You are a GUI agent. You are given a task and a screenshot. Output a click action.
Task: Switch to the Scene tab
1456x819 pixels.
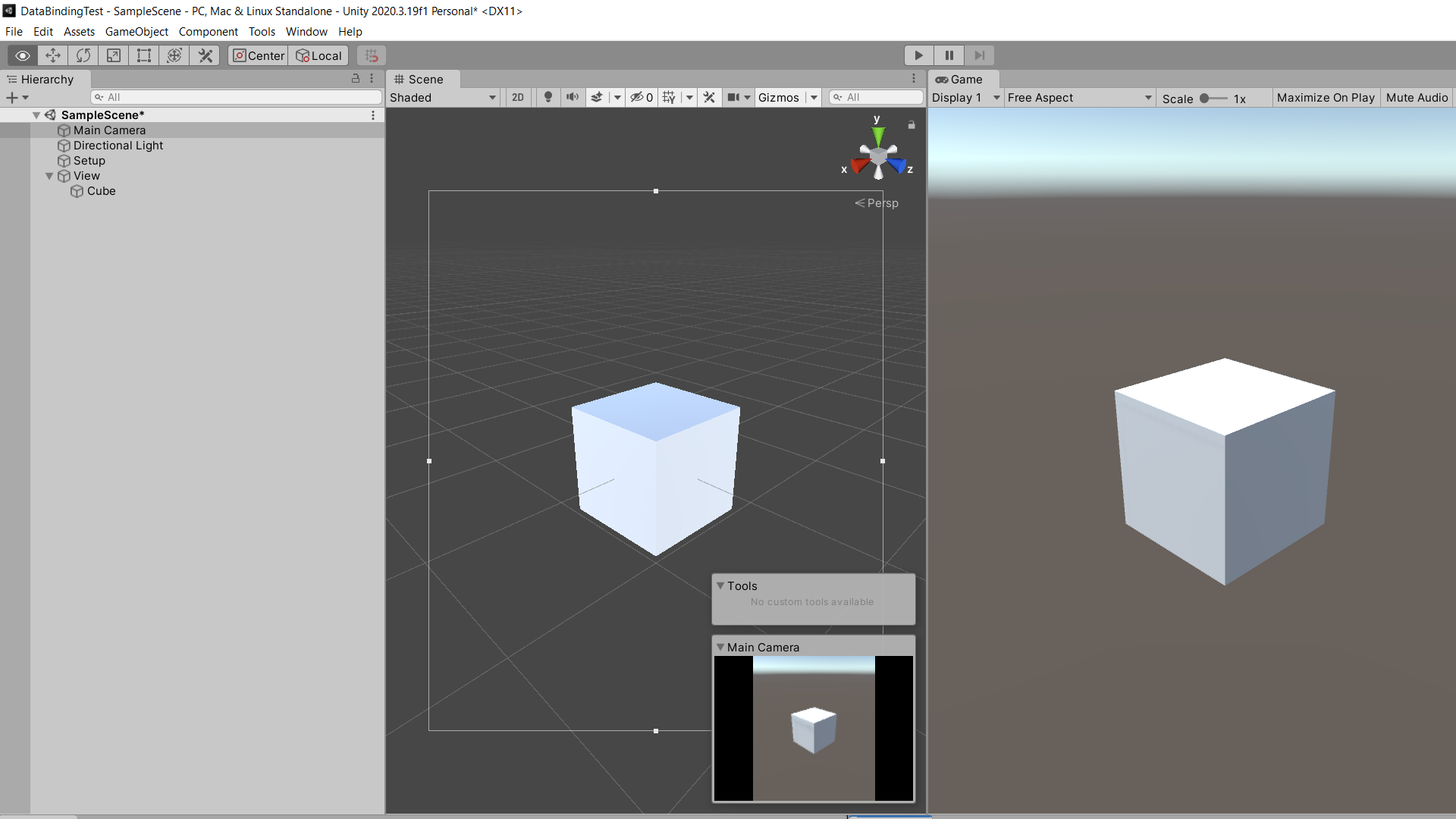coord(423,80)
